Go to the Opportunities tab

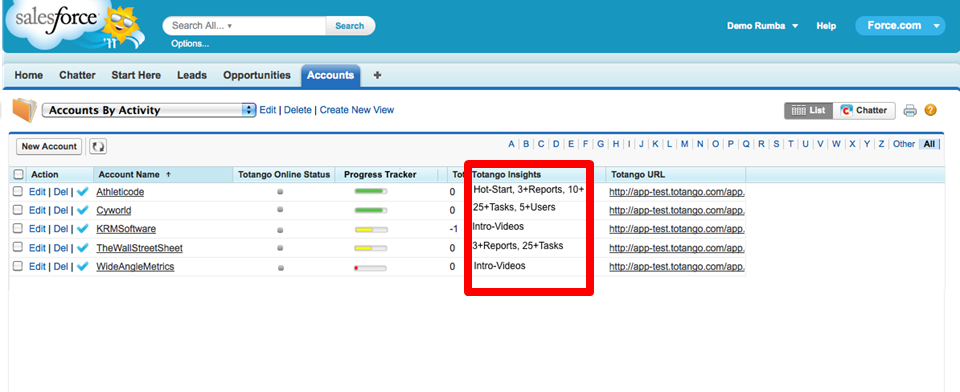257,75
